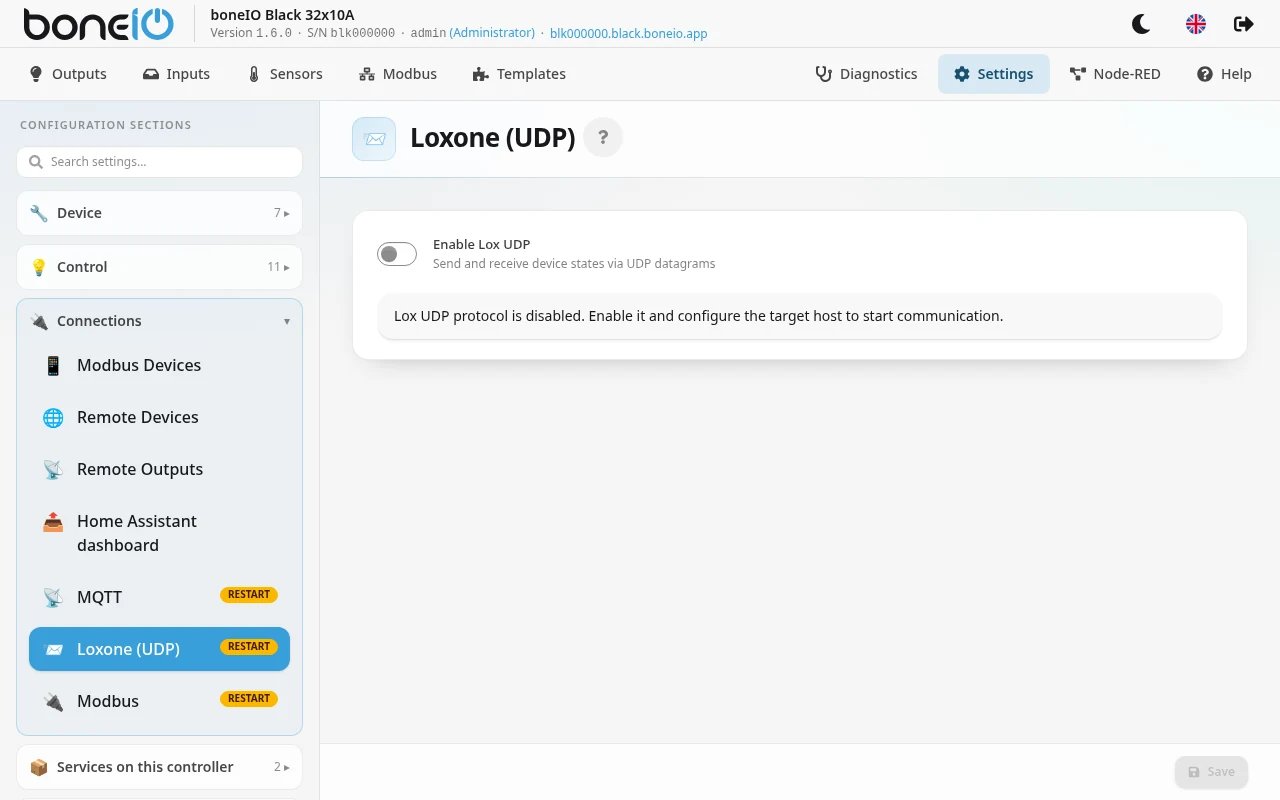
Task: Click RESTART badge on Loxone (UDP) row
Action: click(x=249, y=647)
